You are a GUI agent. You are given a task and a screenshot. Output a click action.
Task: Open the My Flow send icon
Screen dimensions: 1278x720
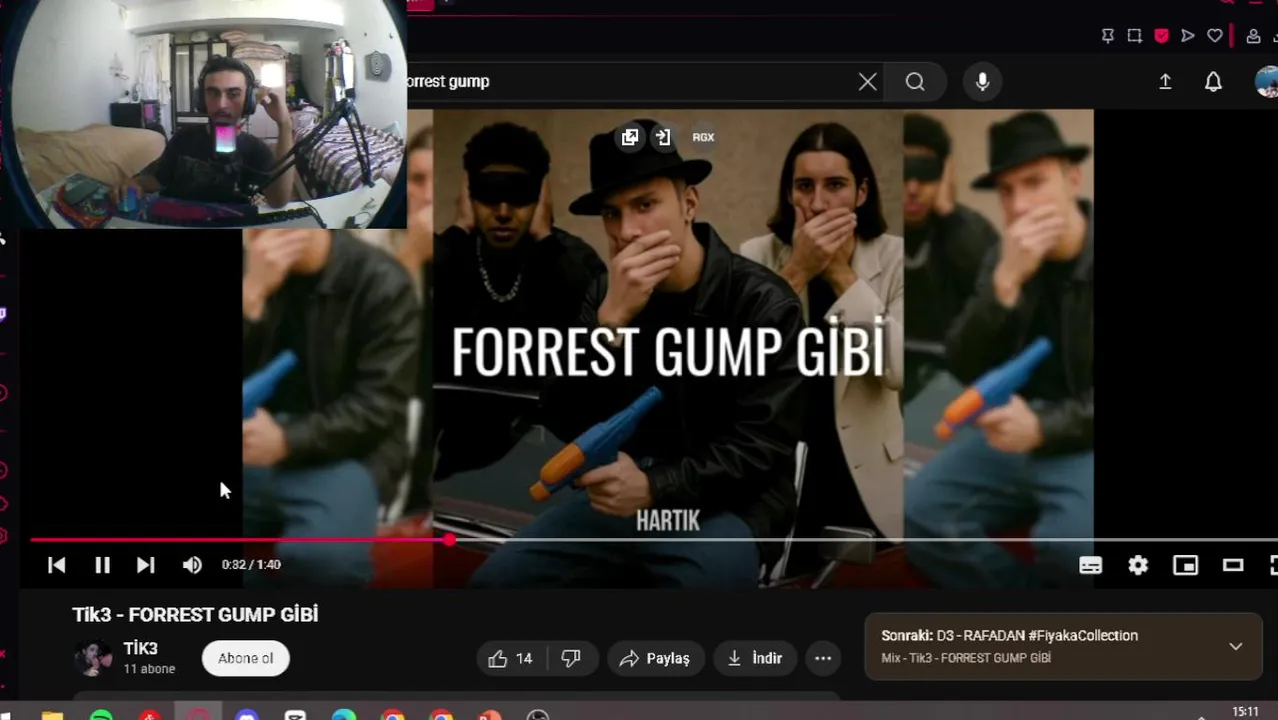pyautogui.click(x=1188, y=36)
